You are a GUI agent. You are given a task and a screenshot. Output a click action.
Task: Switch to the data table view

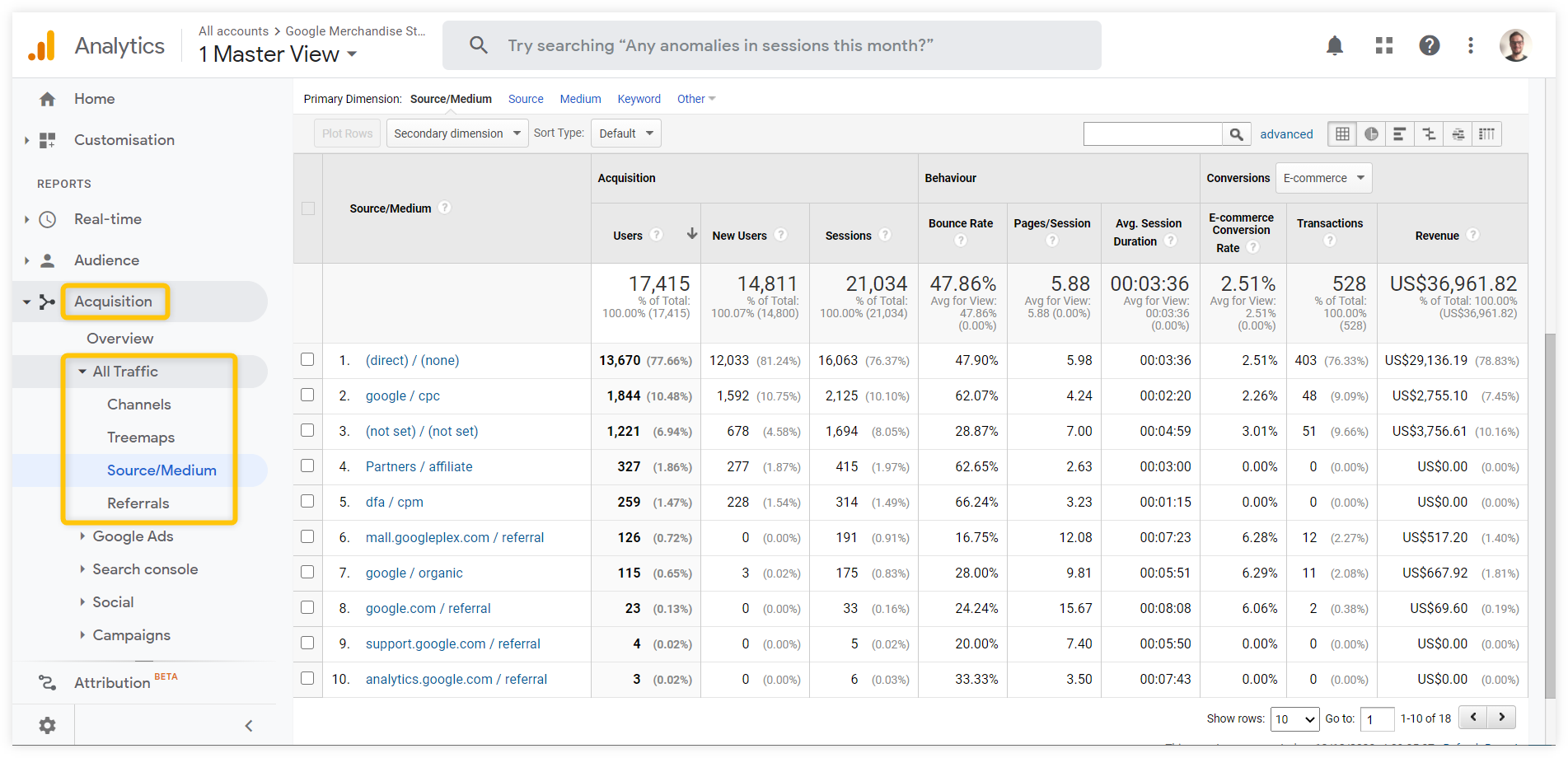1342,134
